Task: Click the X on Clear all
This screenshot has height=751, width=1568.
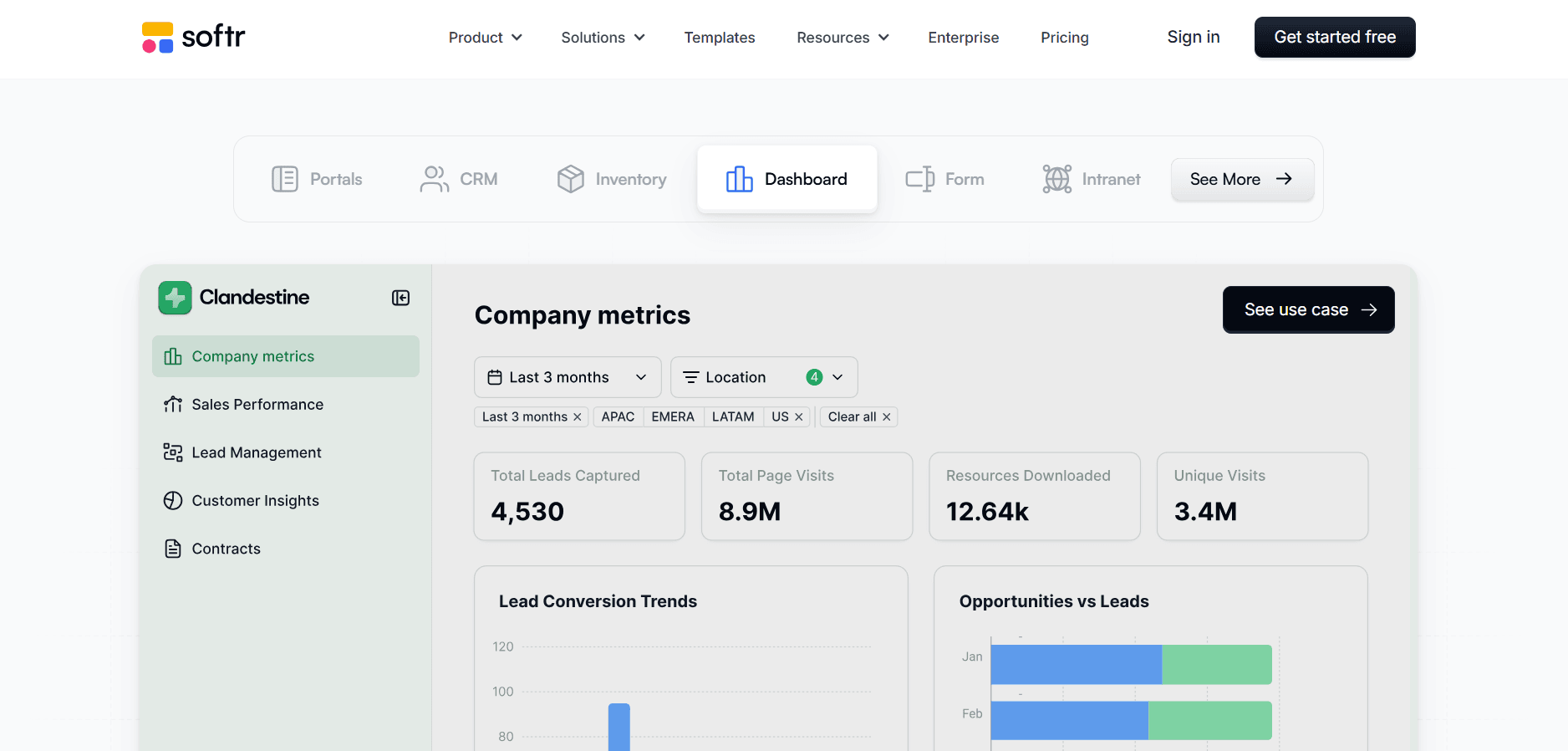Action: (x=887, y=416)
